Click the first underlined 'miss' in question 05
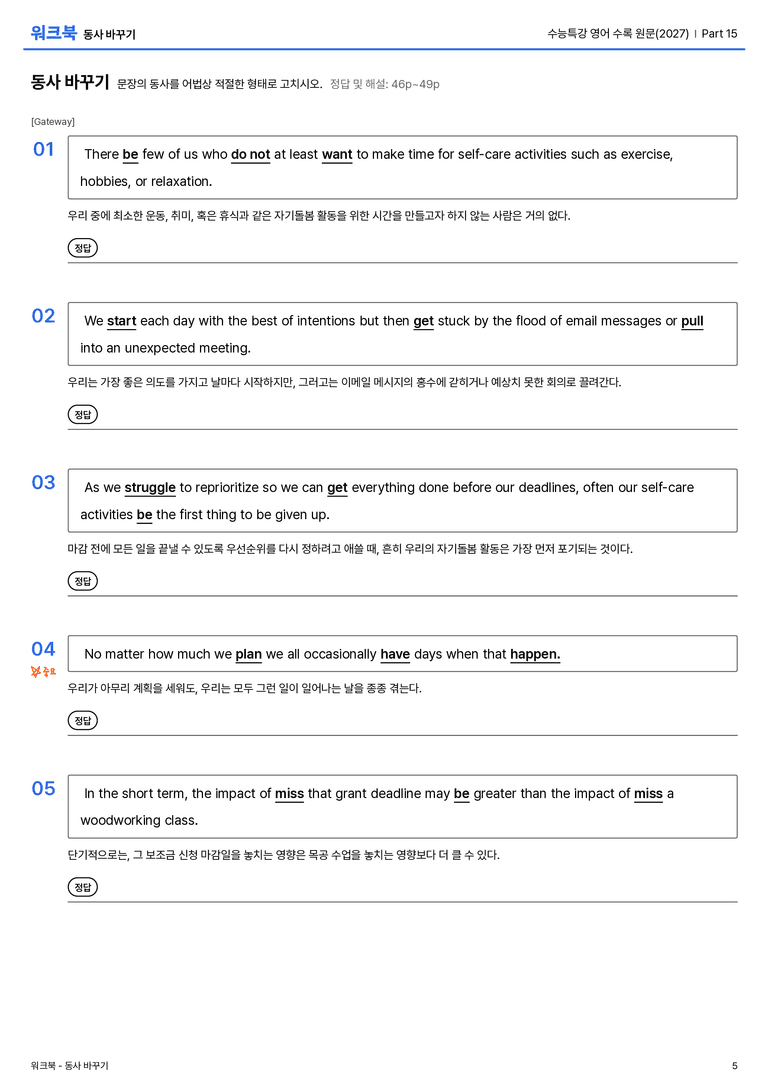 click(289, 794)
